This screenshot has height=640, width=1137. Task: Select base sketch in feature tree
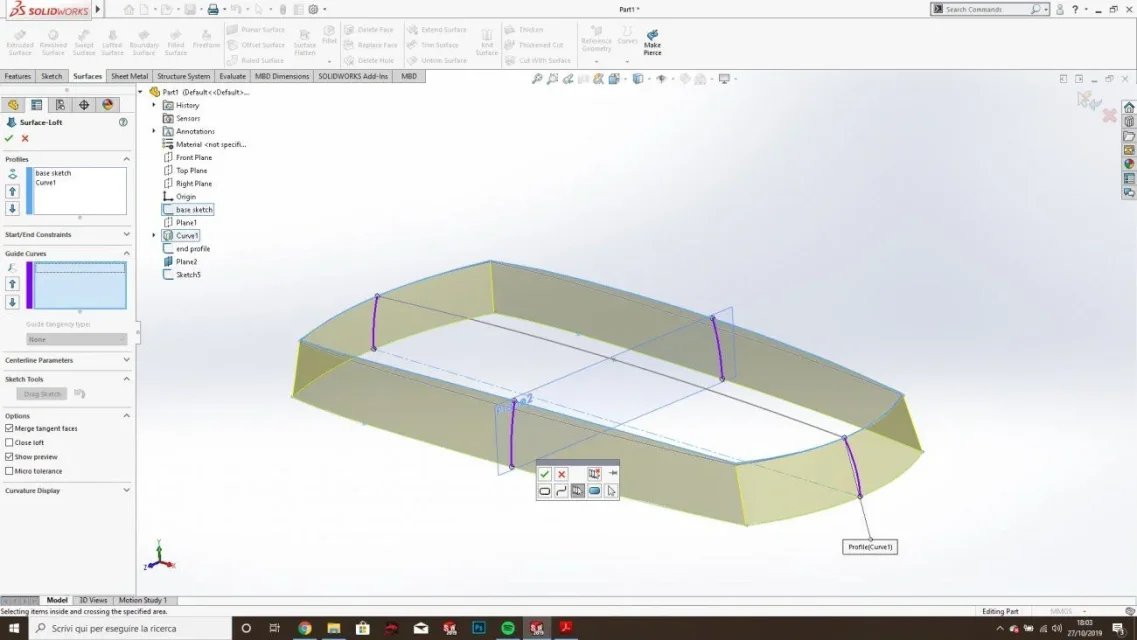pyautogui.click(x=194, y=209)
